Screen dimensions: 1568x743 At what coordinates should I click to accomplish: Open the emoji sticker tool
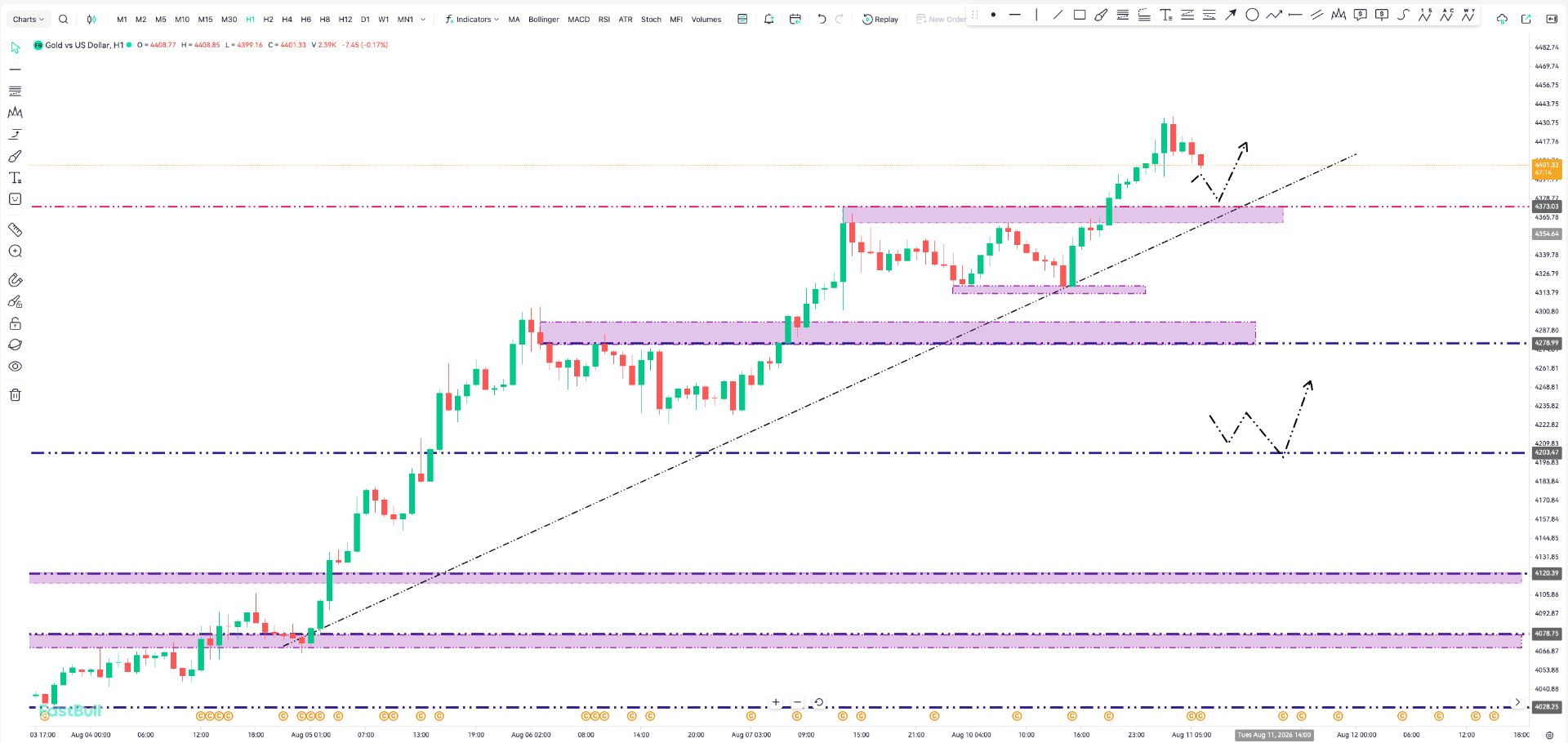tap(15, 199)
